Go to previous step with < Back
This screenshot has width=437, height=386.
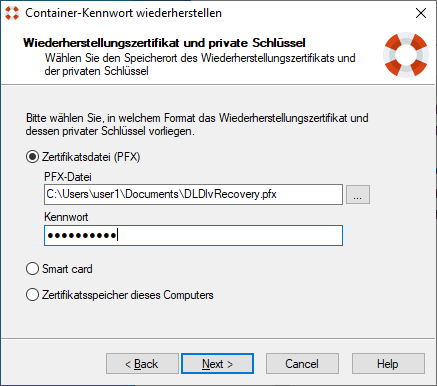[142, 364]
